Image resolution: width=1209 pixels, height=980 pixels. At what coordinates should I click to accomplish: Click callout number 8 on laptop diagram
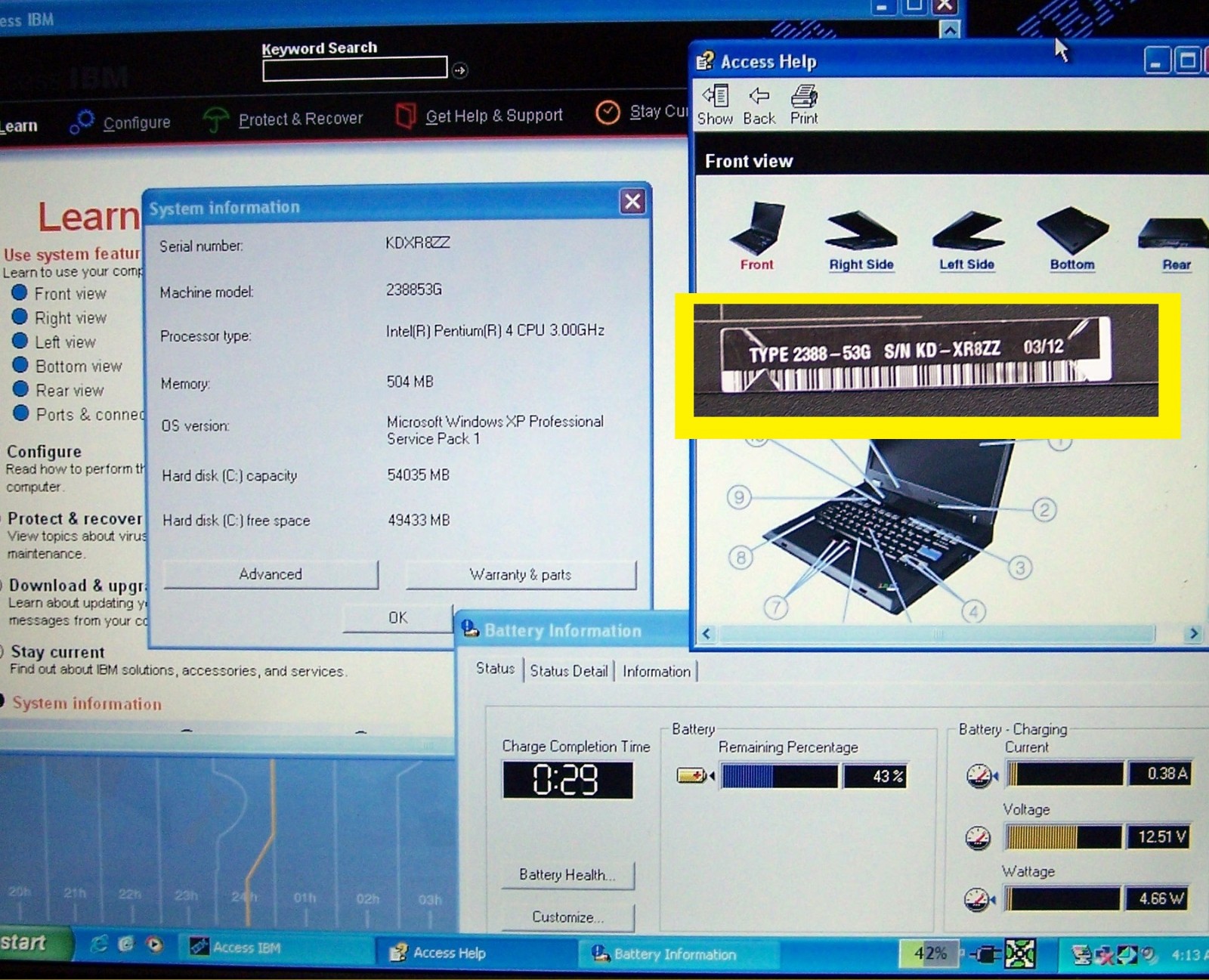[x=741, y=558]
